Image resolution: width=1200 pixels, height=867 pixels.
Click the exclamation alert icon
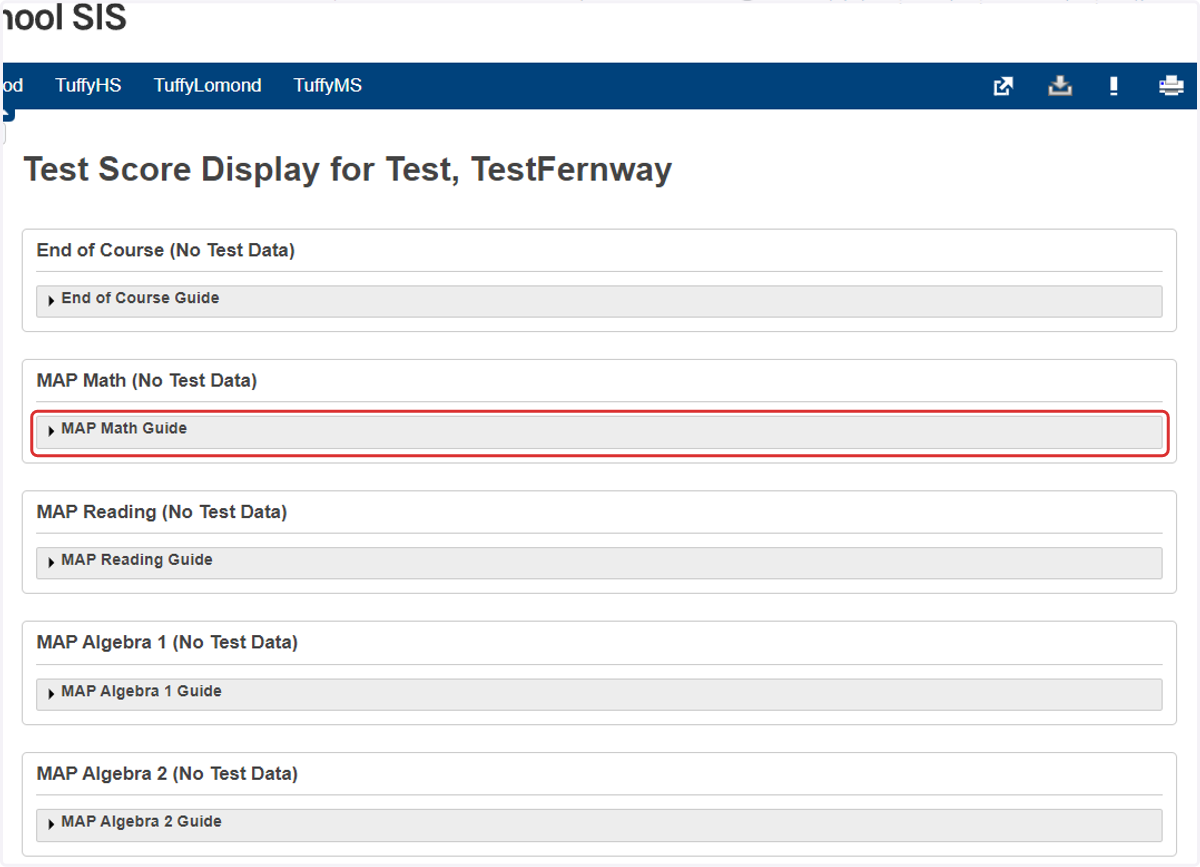[x=1114, y=86]
